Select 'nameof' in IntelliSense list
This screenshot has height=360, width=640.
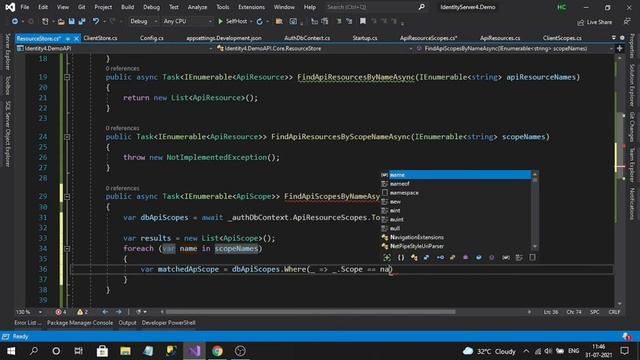point(456,184)
